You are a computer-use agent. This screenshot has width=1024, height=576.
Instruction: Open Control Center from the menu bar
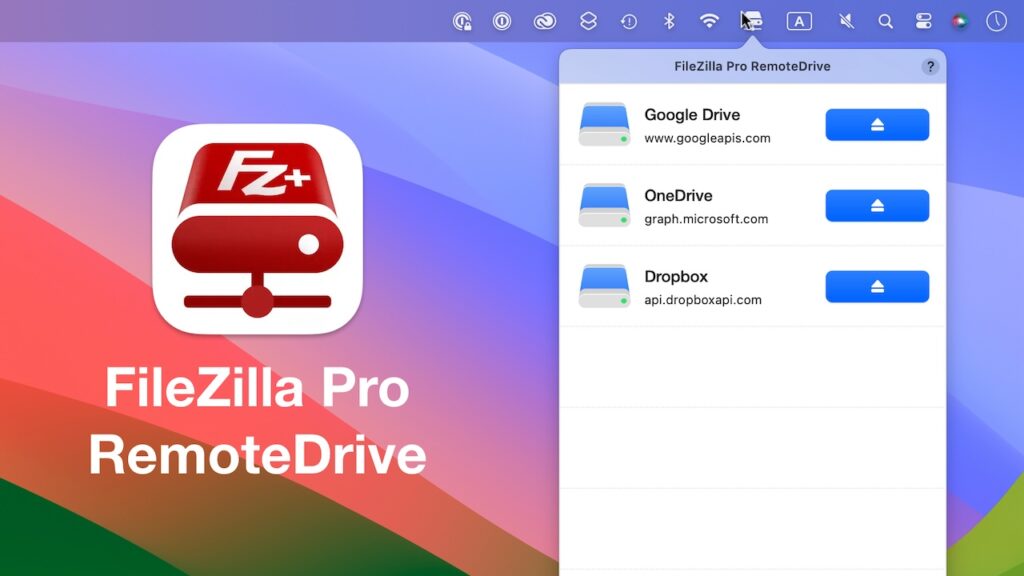pyautogui.click(x=924, y=21)
